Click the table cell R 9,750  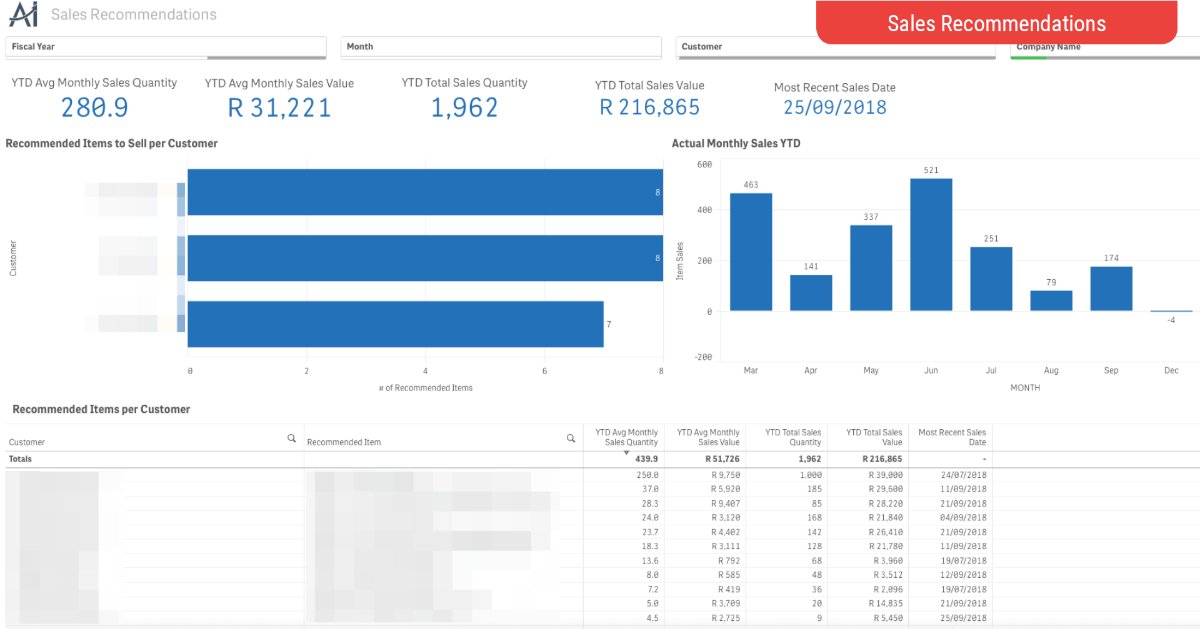pos(725,475)
